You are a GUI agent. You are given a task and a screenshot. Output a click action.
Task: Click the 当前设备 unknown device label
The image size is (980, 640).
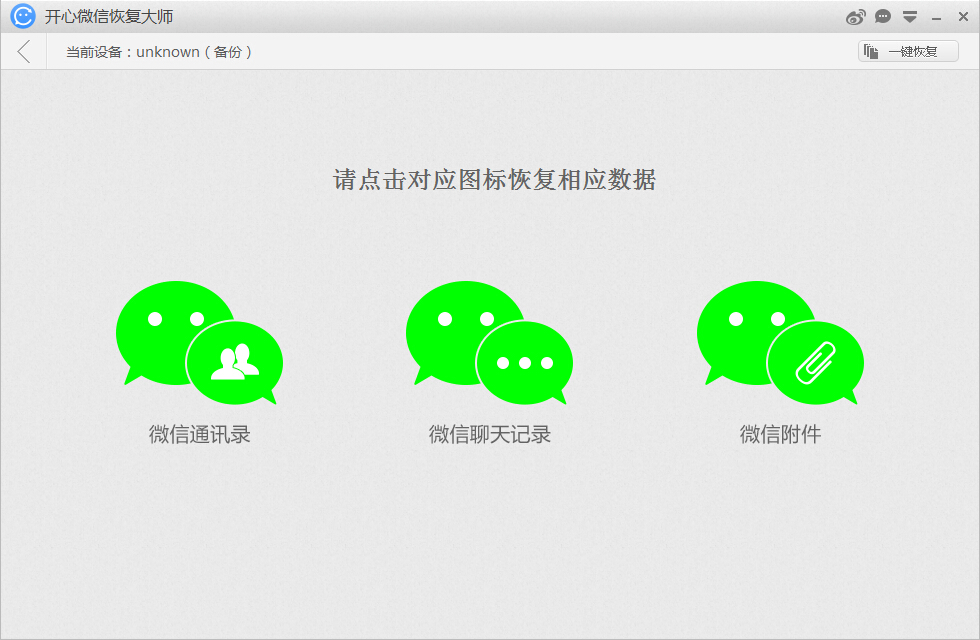[x=158, y=52]
